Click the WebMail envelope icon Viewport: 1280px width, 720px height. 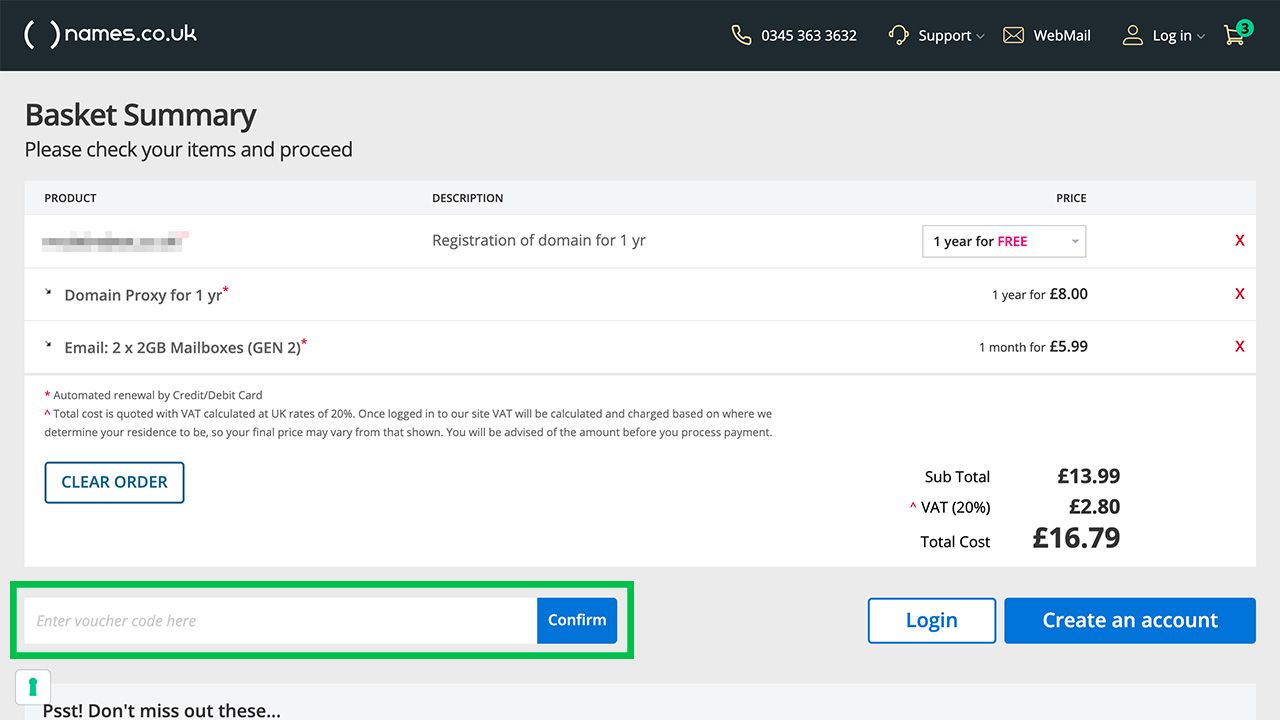(1013, 35)
